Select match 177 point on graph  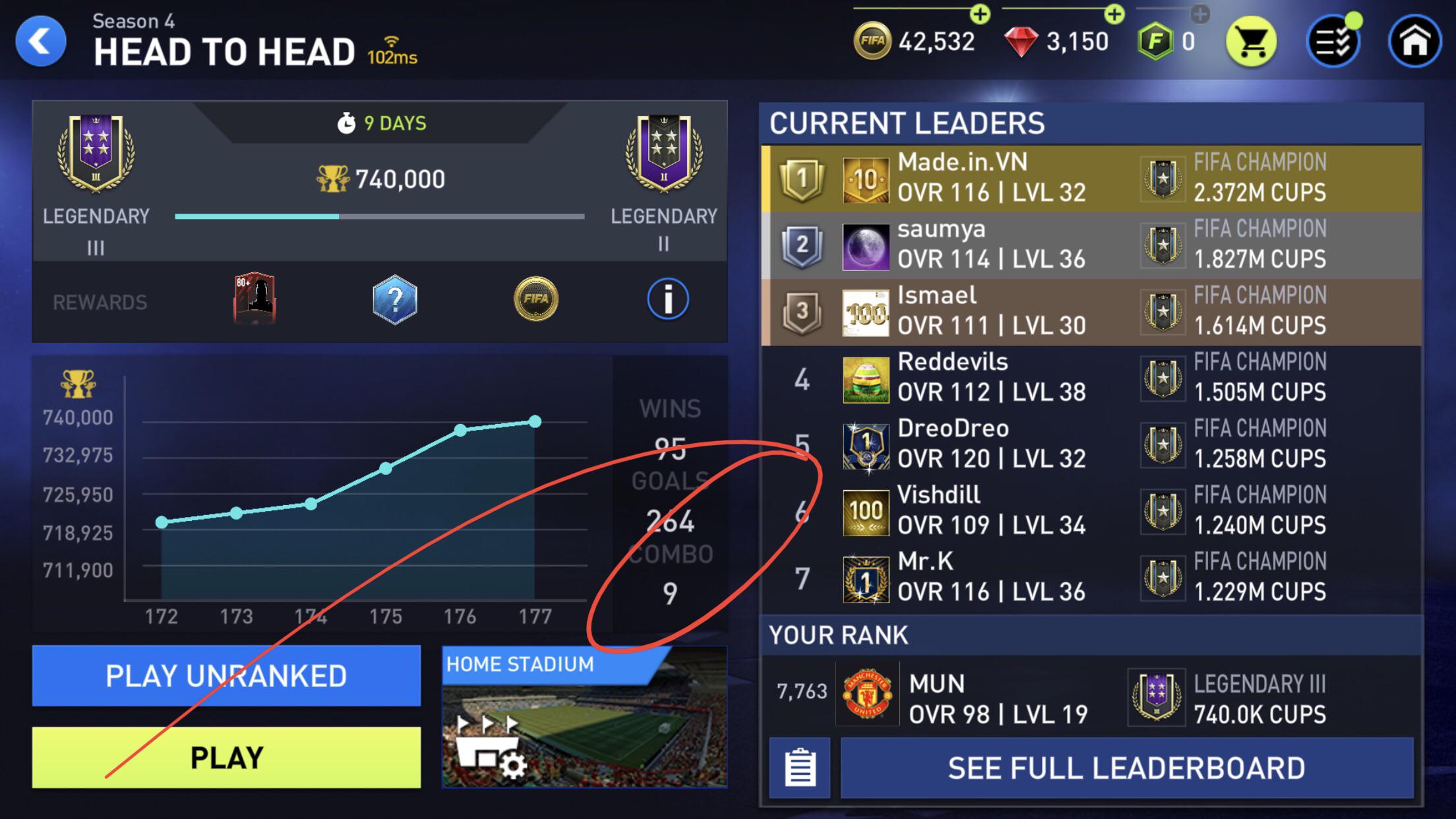point(535,421)
